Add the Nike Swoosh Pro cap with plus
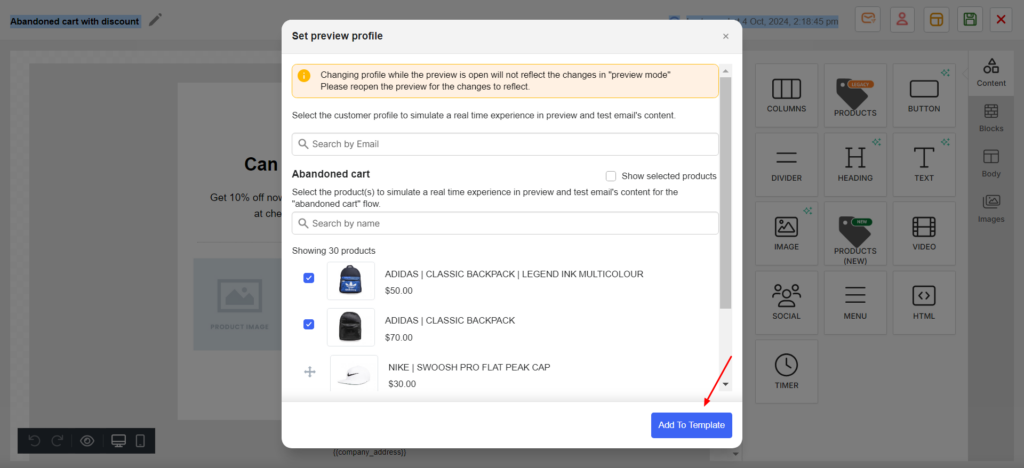The image size is (1024, 468). 309,372
